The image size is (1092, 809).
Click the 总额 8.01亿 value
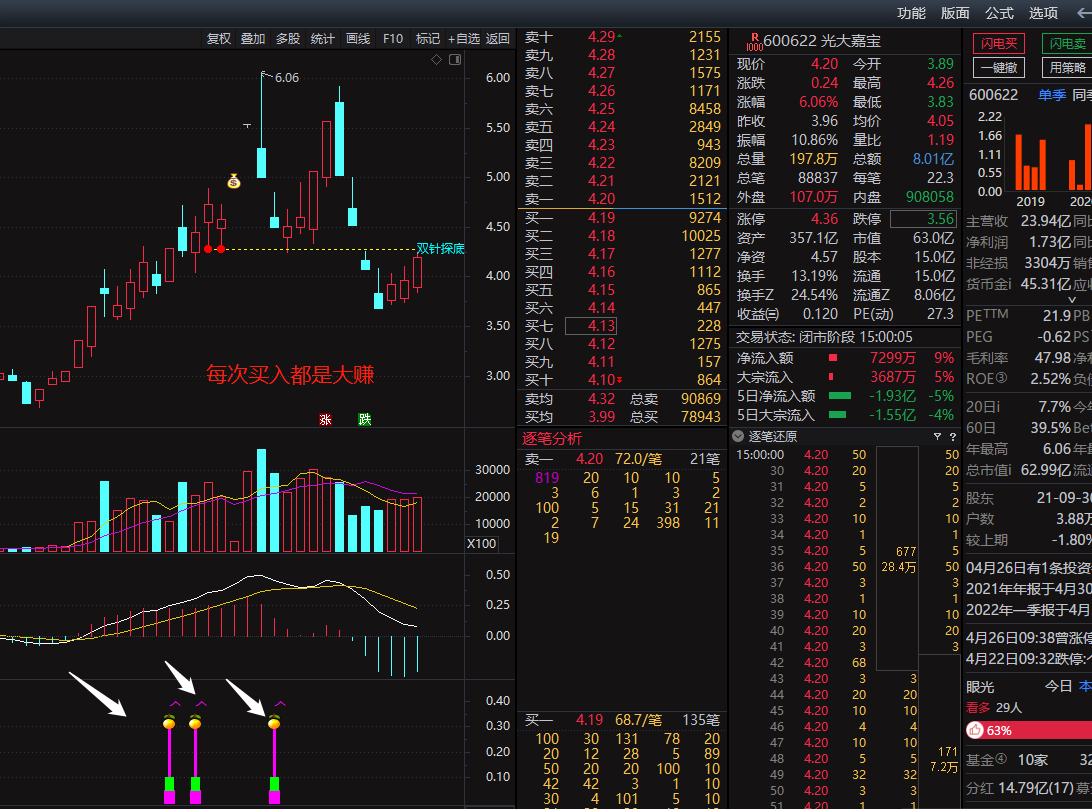[x=933, y=159]
